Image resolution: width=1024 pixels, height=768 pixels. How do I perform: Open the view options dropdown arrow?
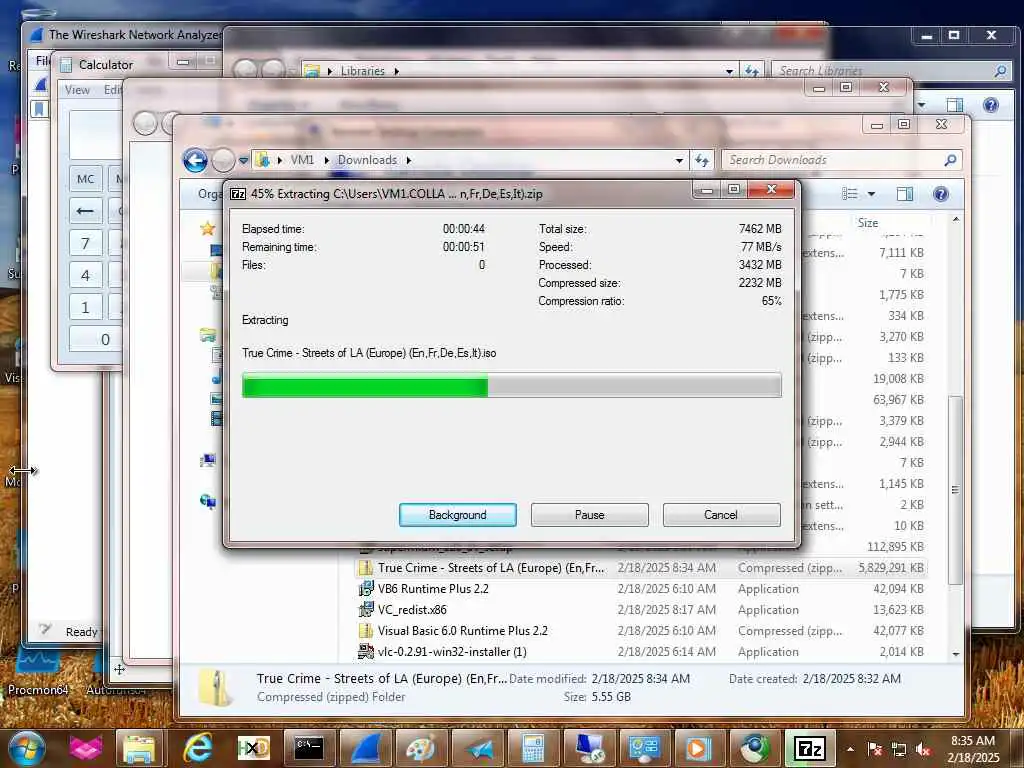871,195
